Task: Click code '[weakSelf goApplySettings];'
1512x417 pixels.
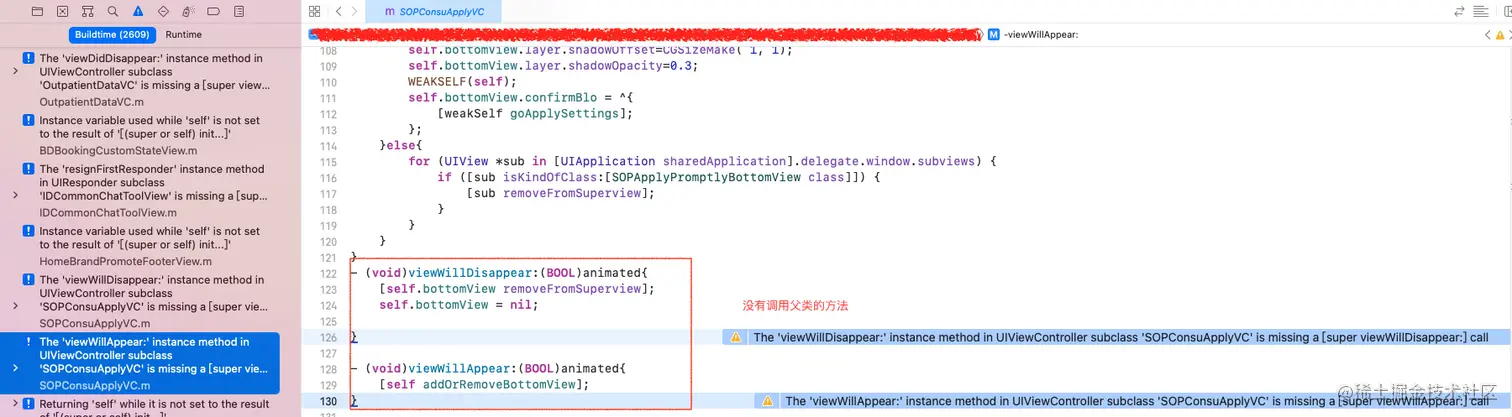Action: [535, 113]
